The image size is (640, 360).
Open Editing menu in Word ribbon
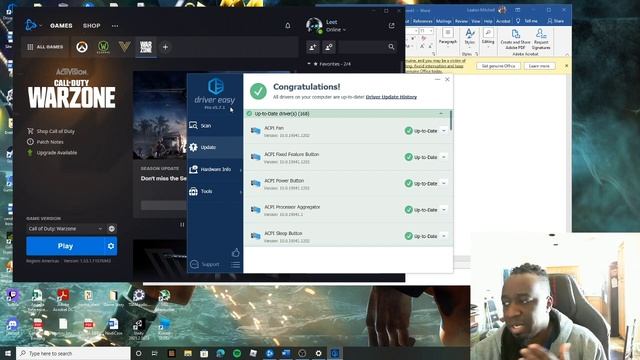[488, 37]
